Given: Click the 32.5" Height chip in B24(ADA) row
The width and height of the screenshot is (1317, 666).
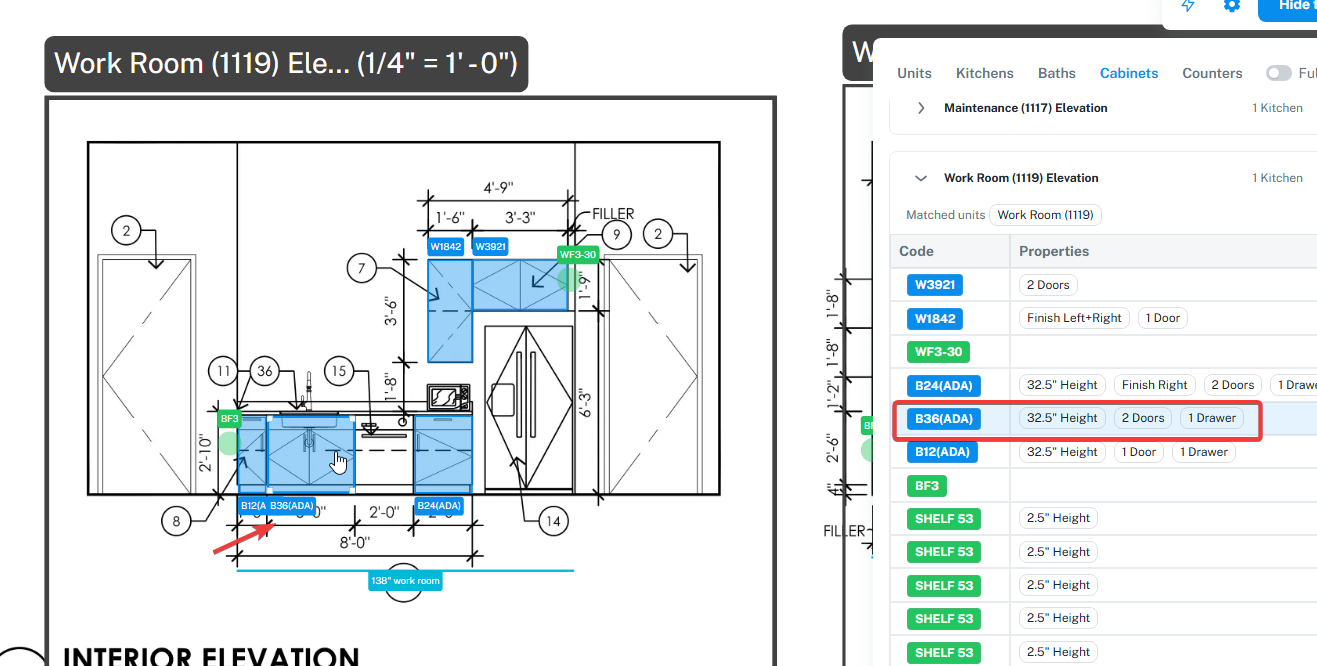Looking at the screenshot, I should [x=1062, y=385].
